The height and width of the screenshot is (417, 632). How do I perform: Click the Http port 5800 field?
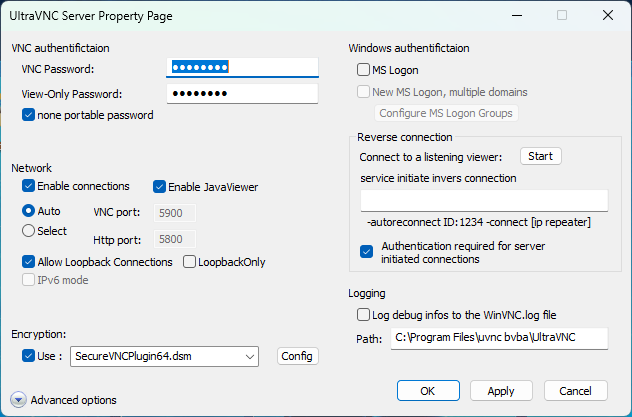point(175,239)
